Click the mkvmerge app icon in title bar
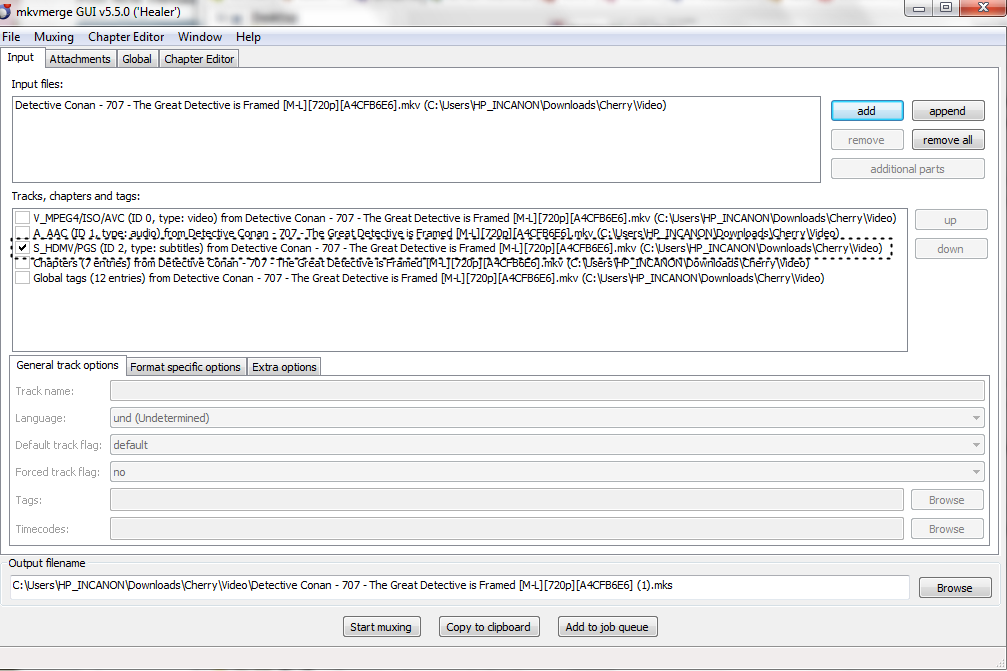The image size is (1007, 671). [x=4, y=11]
